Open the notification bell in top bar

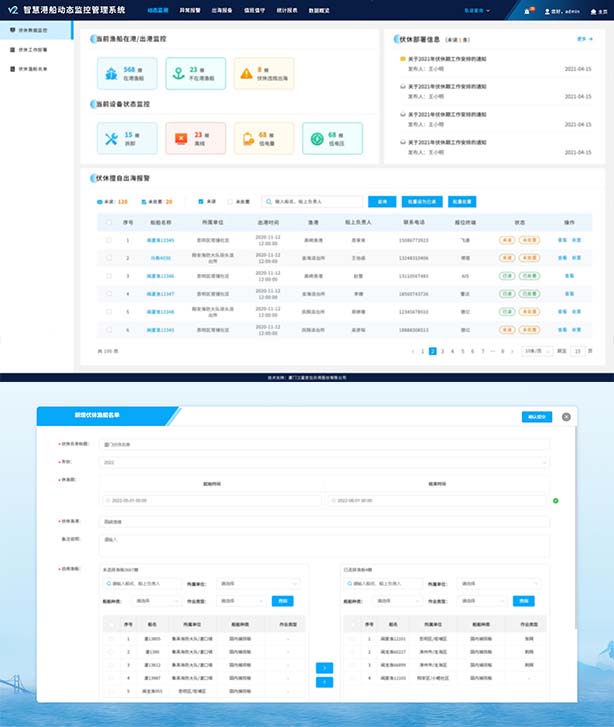(528, 11)
